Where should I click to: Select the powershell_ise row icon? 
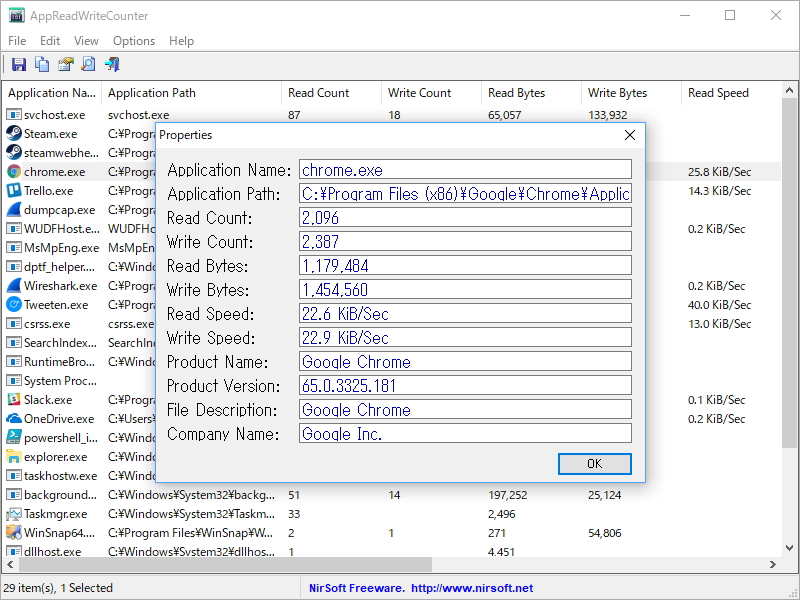click(x=14, y=438)
